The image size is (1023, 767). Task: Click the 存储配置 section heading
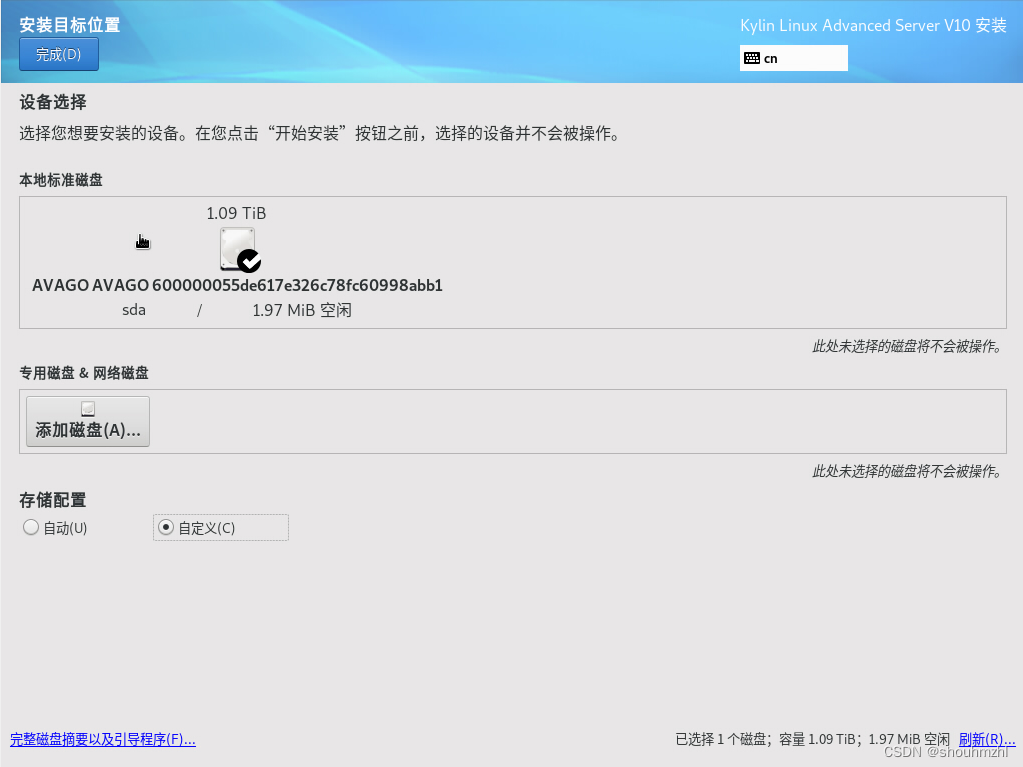(x=53, y=500)
